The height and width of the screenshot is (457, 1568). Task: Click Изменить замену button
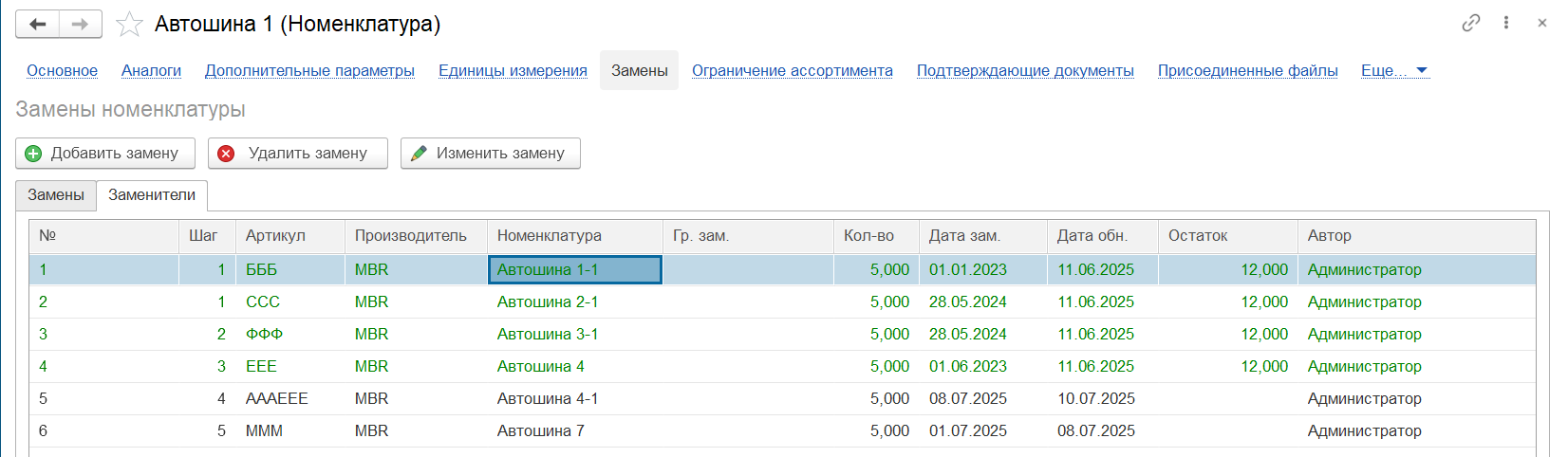(491, 153)
